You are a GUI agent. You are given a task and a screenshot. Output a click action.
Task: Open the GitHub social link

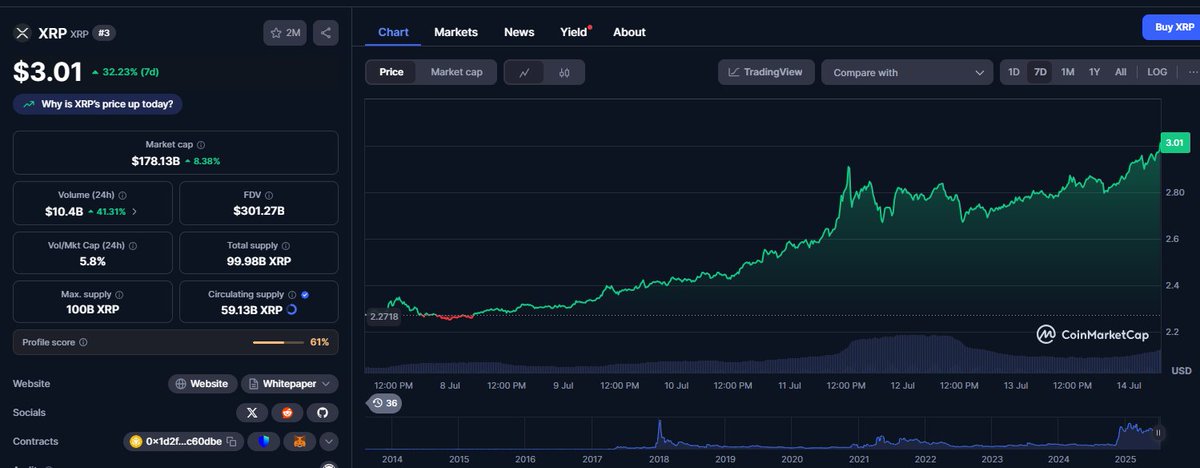321,412
